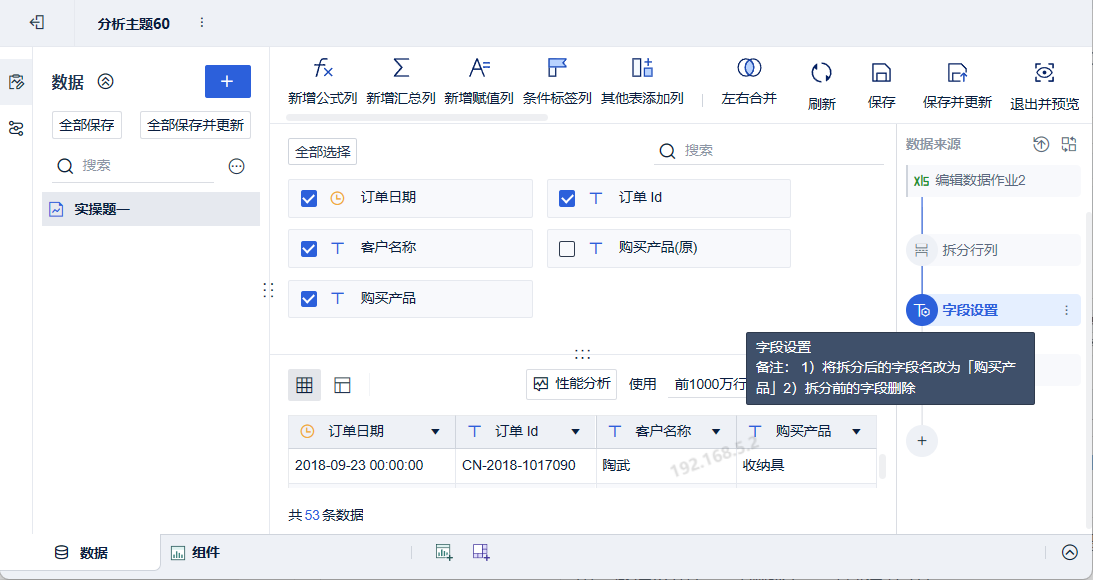Select the 实操题一 dataset item
The height and width of the screenshot is (580, 1093).
pyautogui.click(x=151, y=209)
